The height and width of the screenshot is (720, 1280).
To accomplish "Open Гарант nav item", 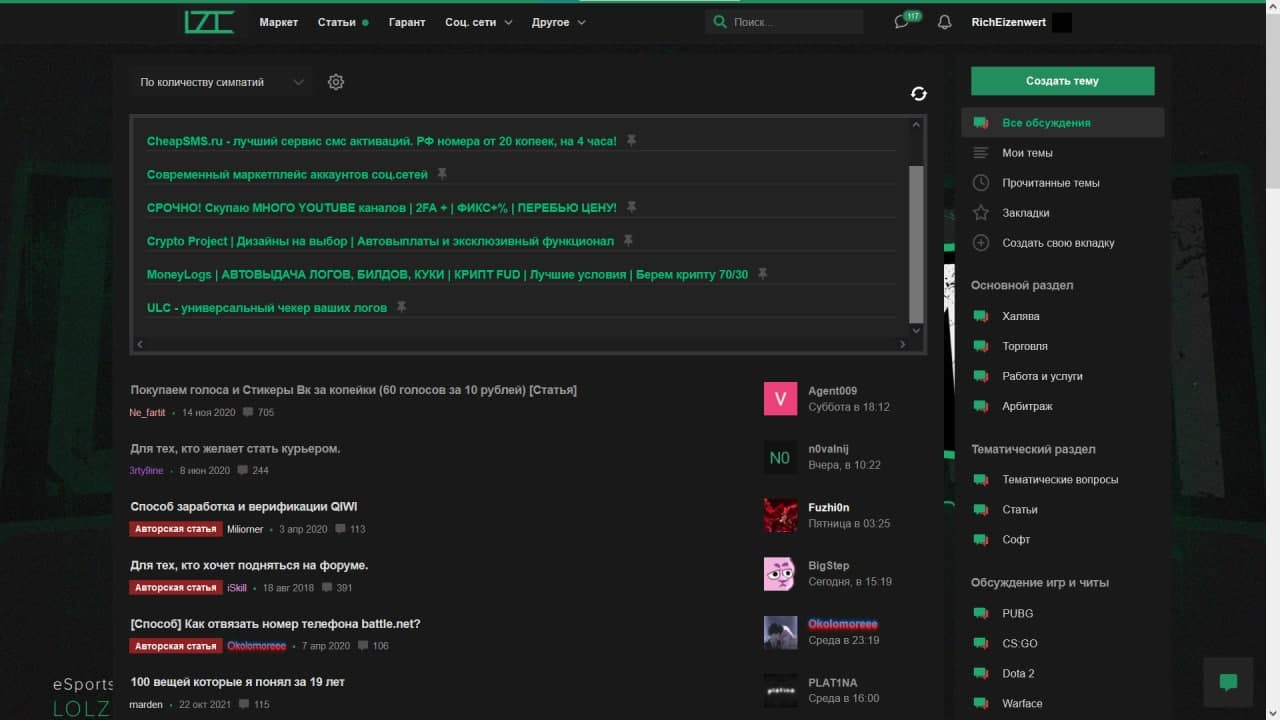I will point(407,22).
